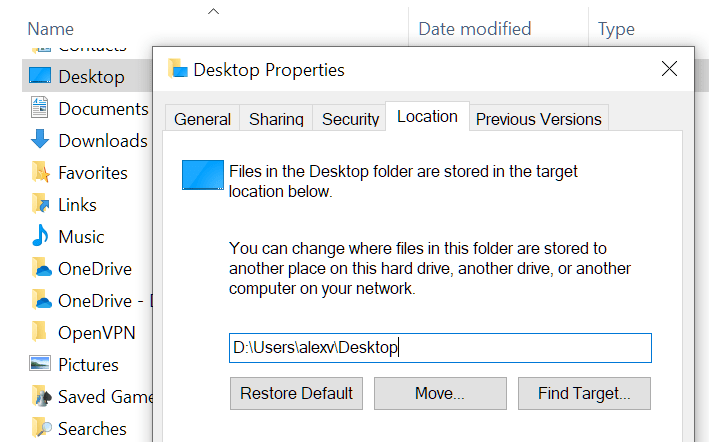Click the Find Target... button

[x=584, y=393]
